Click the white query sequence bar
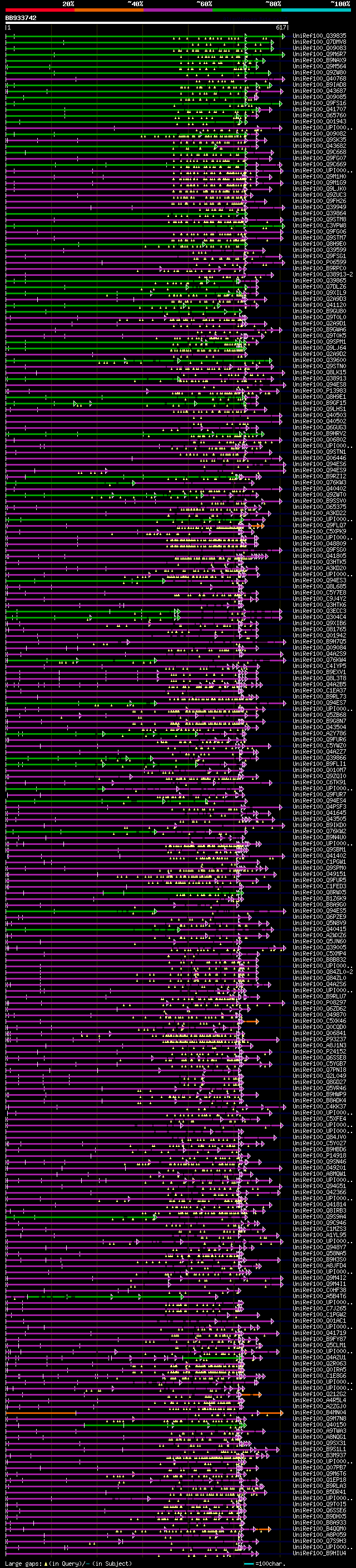The height and width of the screenshot is (1568, 356). click(147, 23)
